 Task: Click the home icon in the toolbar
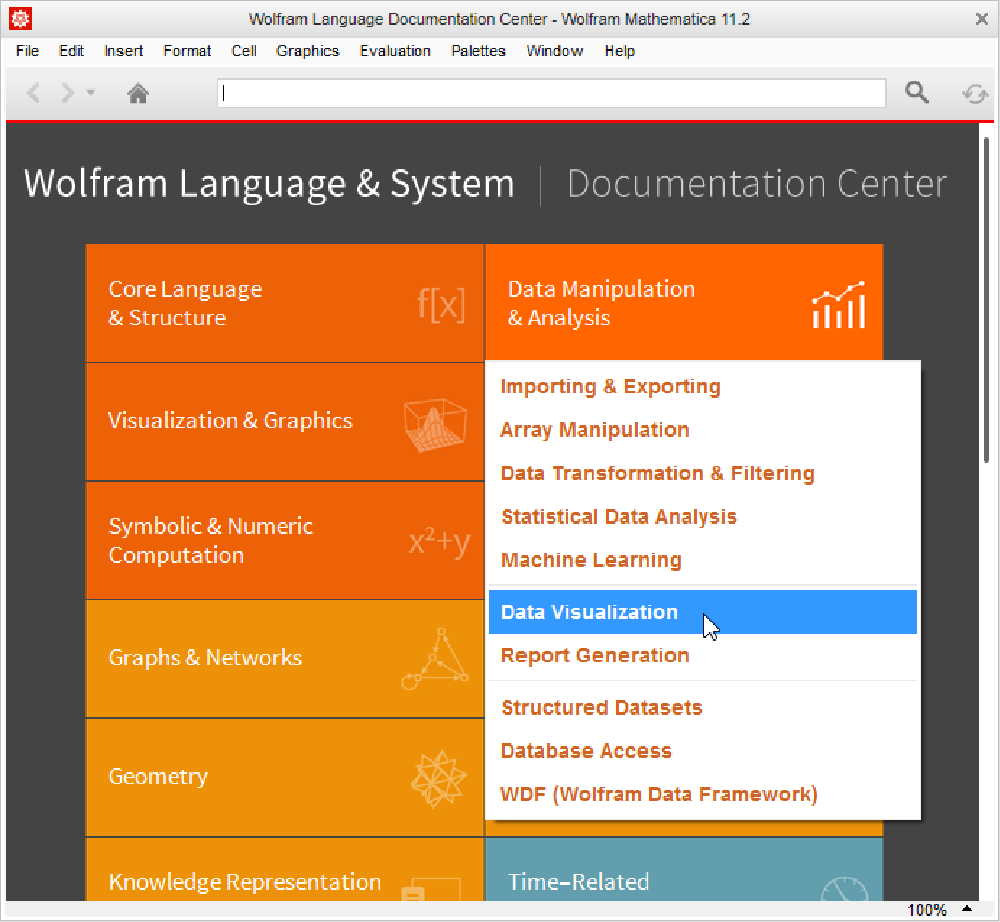(138, 94)
